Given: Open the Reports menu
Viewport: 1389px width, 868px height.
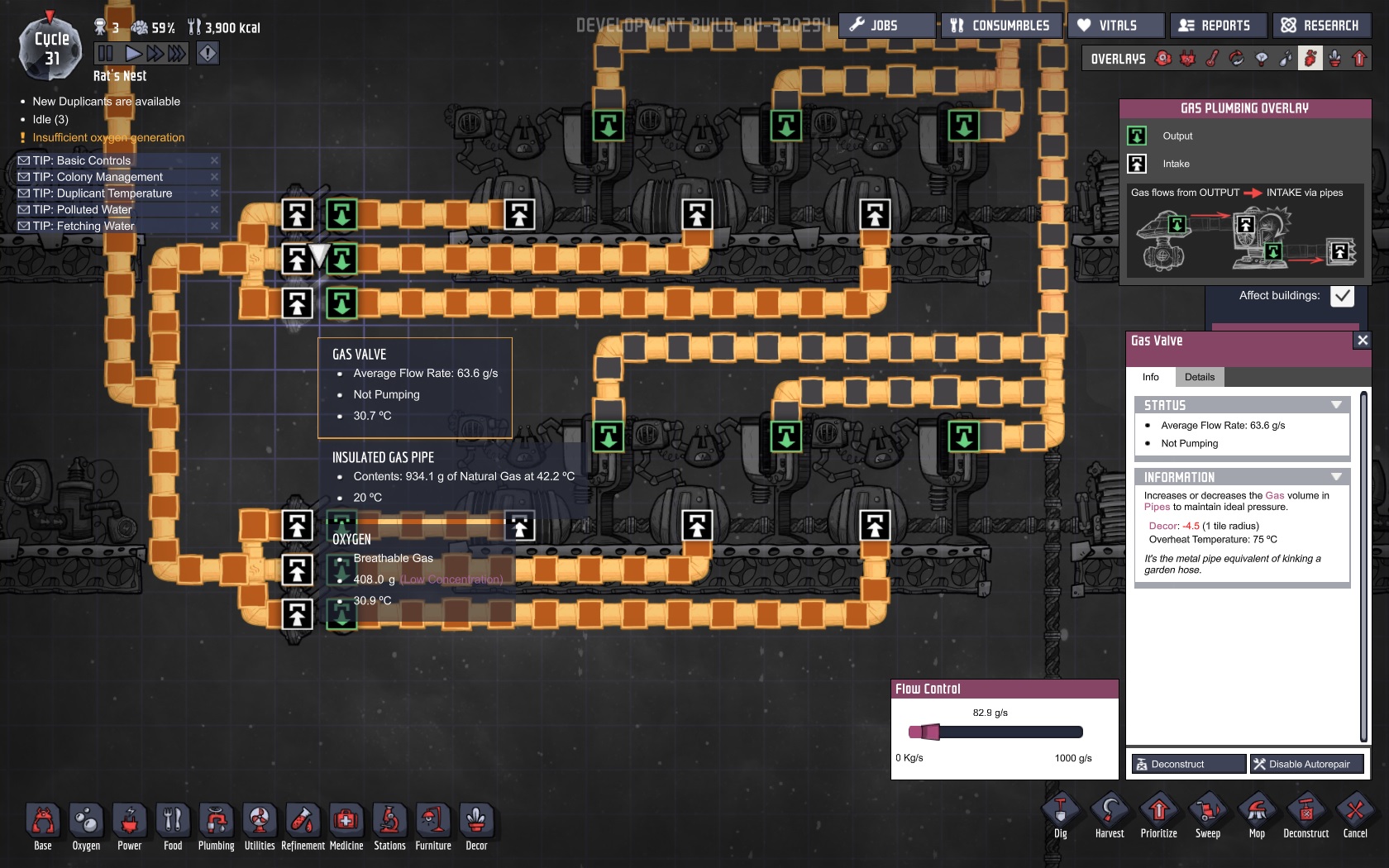Looking at the screenshot, I should coord(1218,26).
